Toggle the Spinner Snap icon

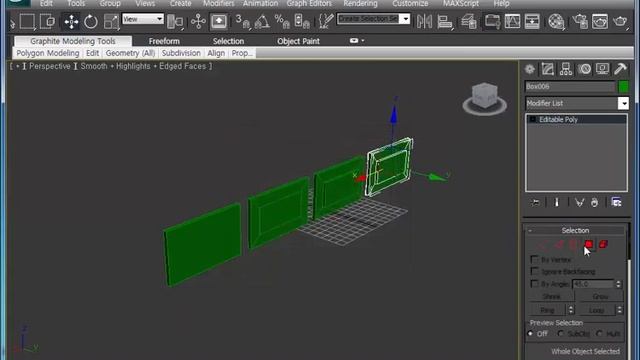pos(302,21)
